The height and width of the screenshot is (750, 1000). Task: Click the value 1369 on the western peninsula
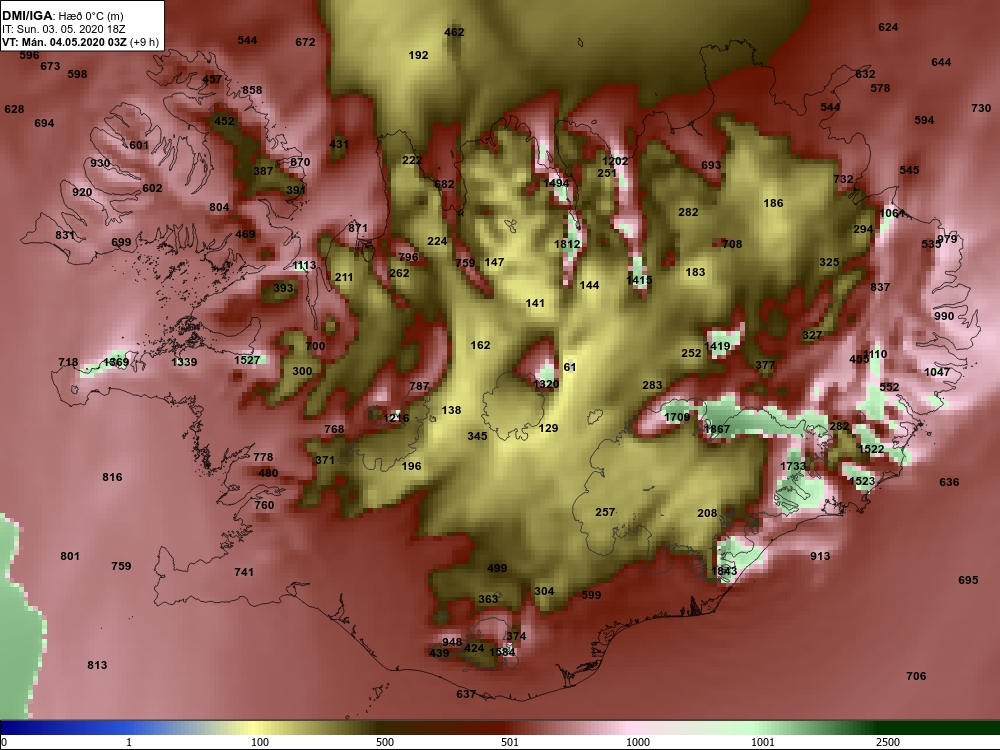coord(116,362)
